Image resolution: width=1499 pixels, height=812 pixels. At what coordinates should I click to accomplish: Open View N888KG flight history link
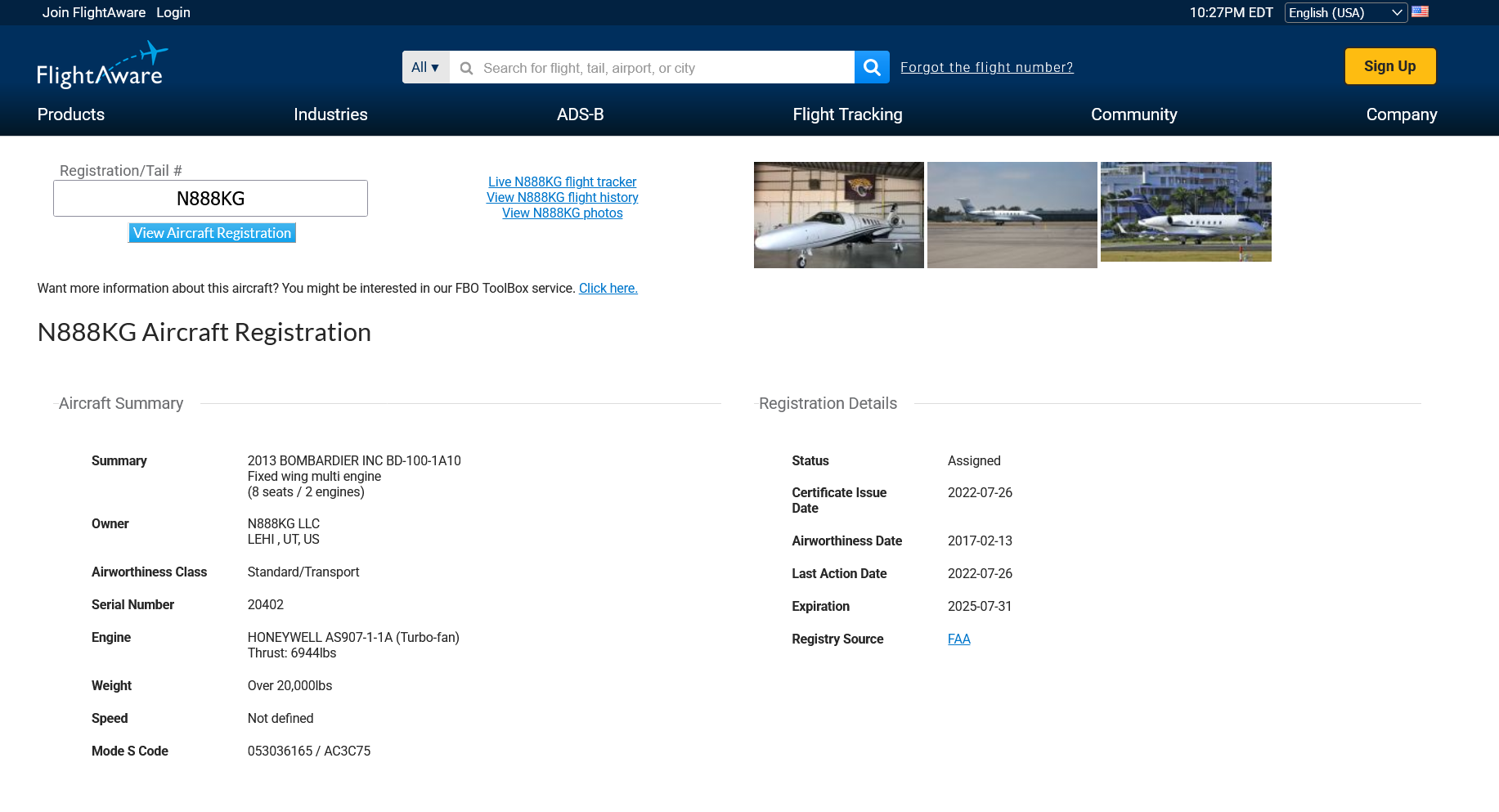point(563,197)
